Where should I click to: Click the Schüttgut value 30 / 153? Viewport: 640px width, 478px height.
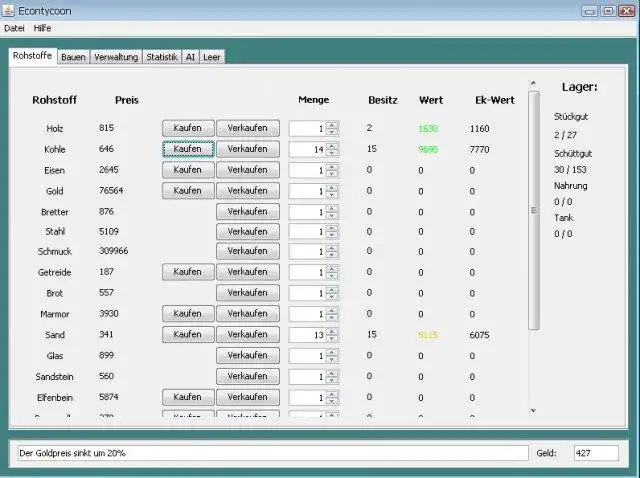[x=570, y=169]
